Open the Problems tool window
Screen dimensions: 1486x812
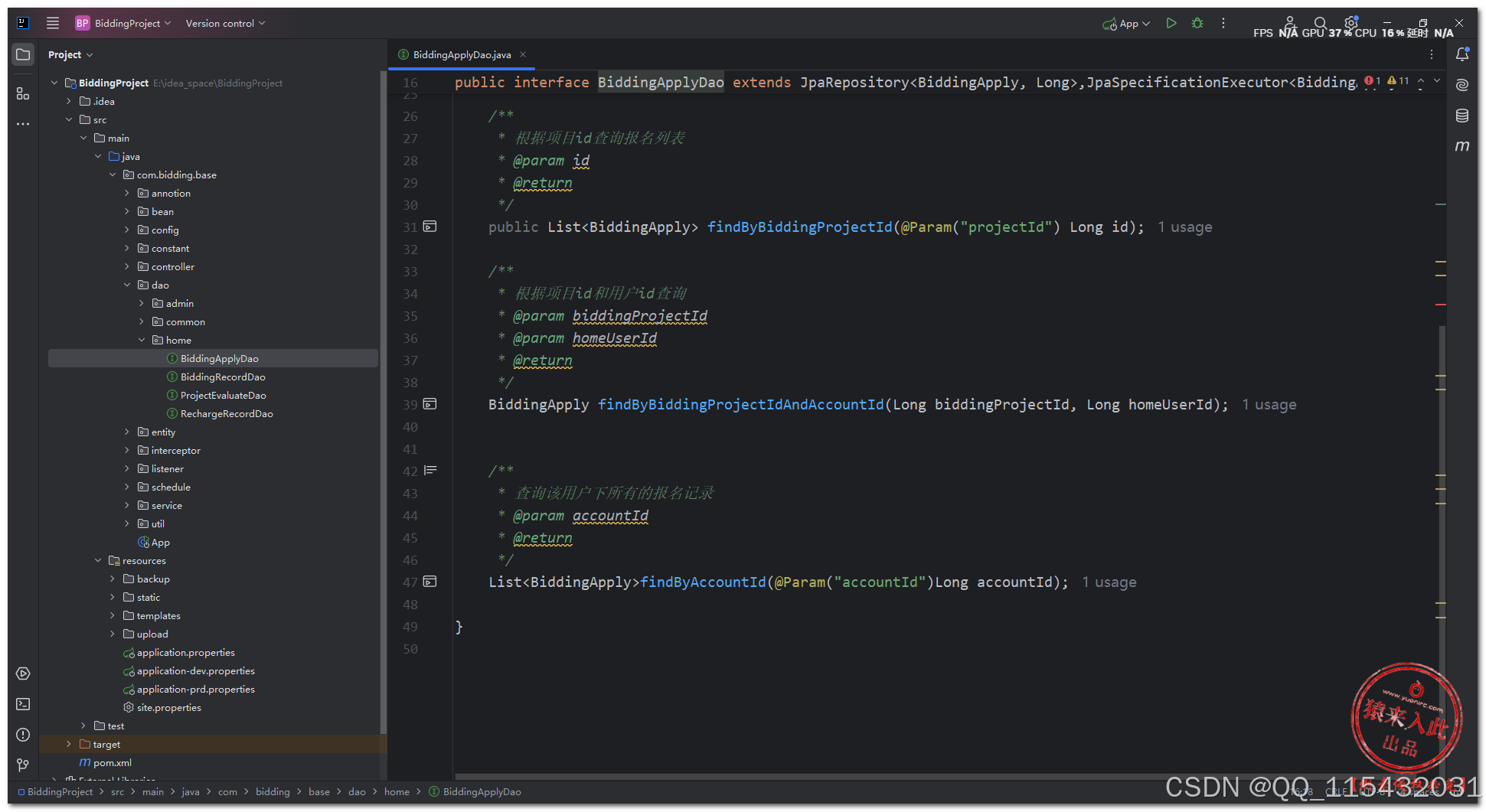(23, 735)
